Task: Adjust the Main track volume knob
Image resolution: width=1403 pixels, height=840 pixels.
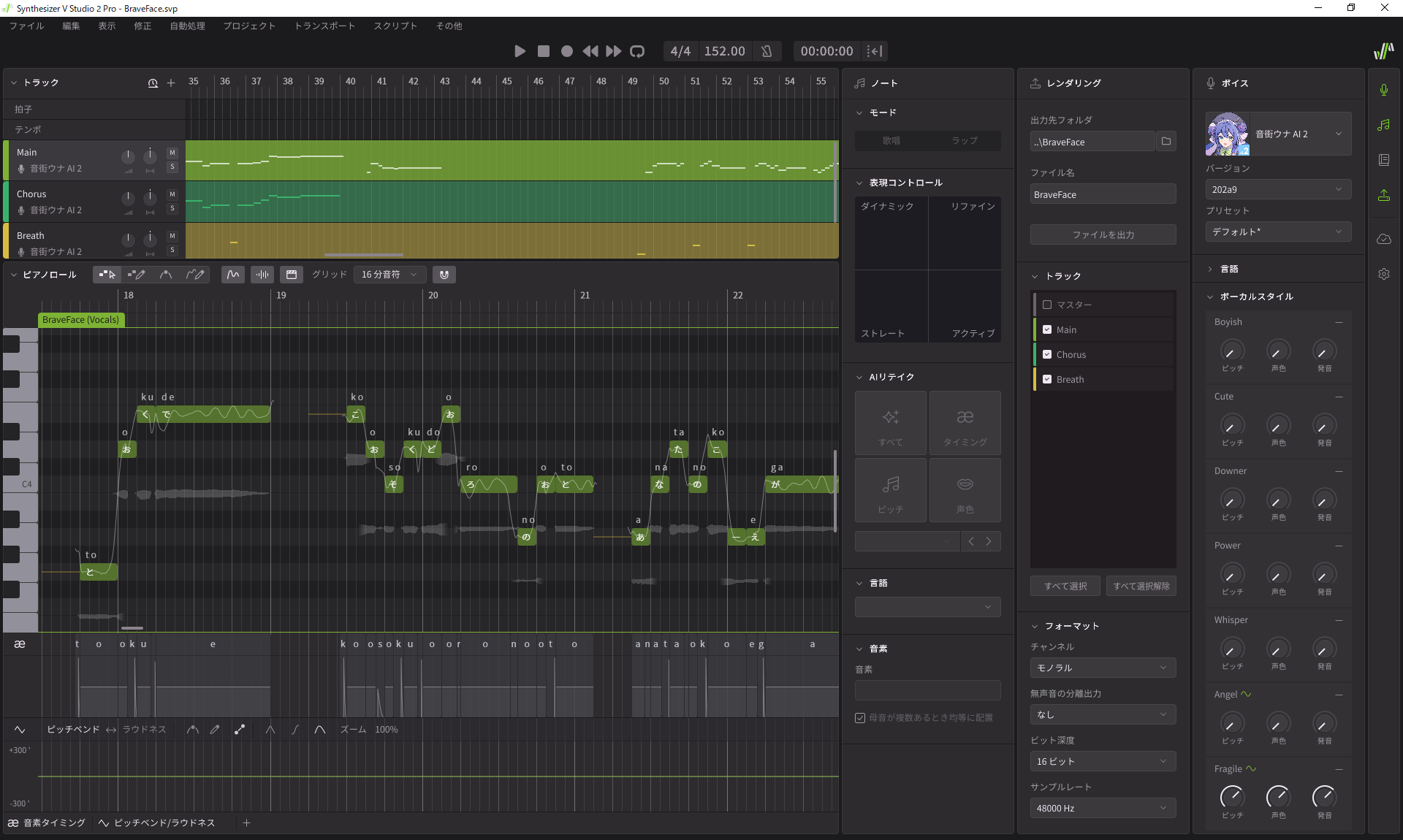Action: click(128, 156)
